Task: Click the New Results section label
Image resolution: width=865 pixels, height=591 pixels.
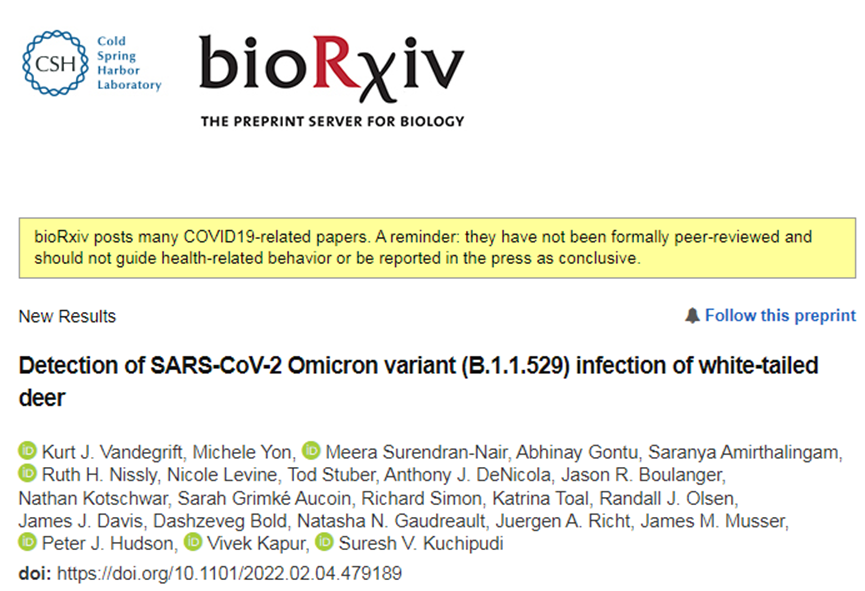Action: [x=67, y=317]
